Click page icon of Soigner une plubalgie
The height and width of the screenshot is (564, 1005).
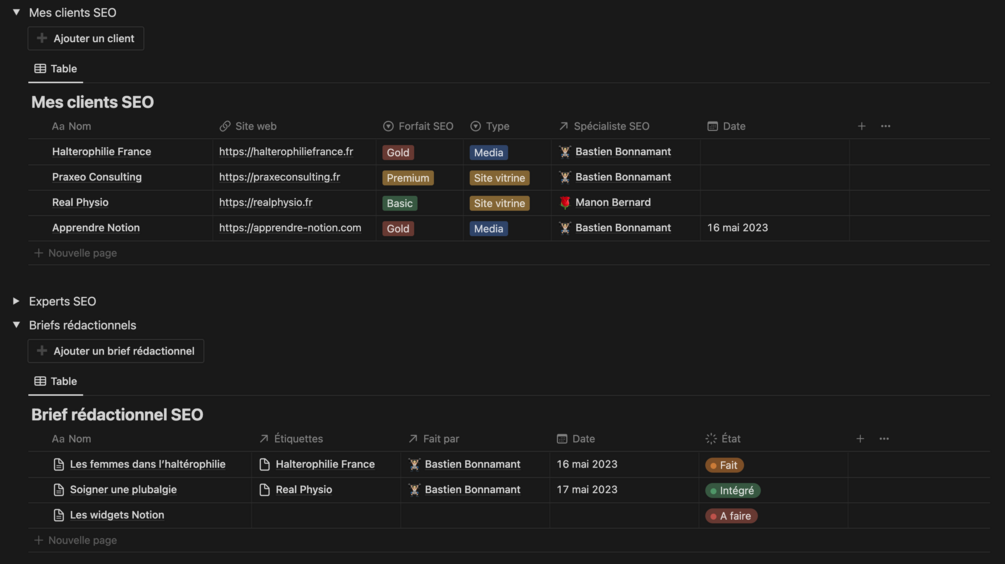click(58, 490)
